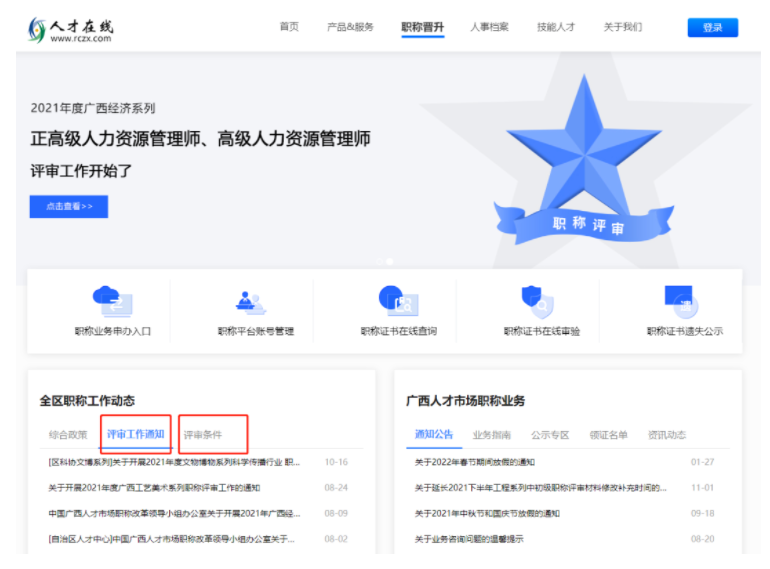Click the 职称证书遗失公示 icon

pos(683,300)
